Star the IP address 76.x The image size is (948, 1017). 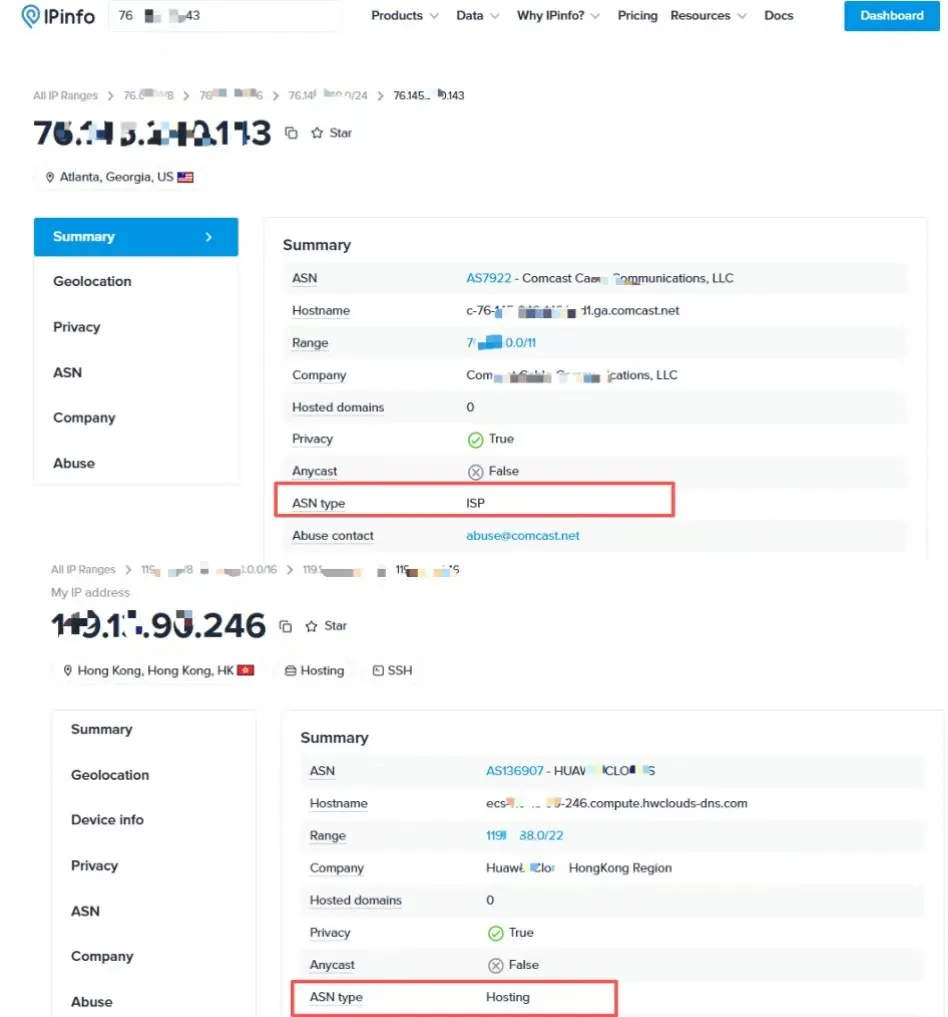(315, 132)
